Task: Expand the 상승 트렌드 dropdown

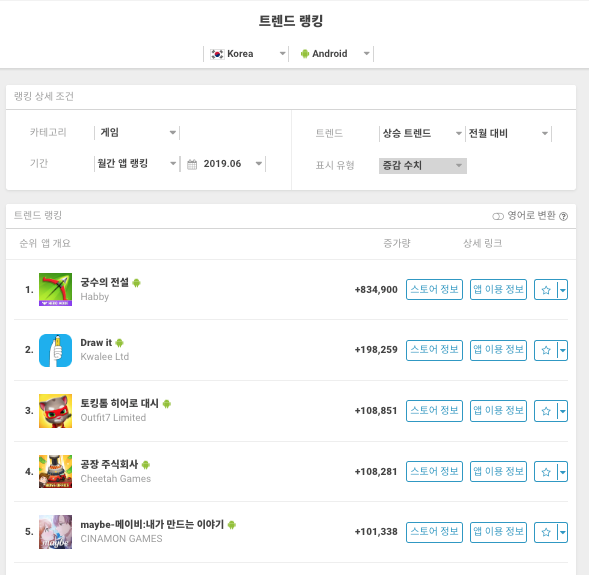Action: click(422, 133)
